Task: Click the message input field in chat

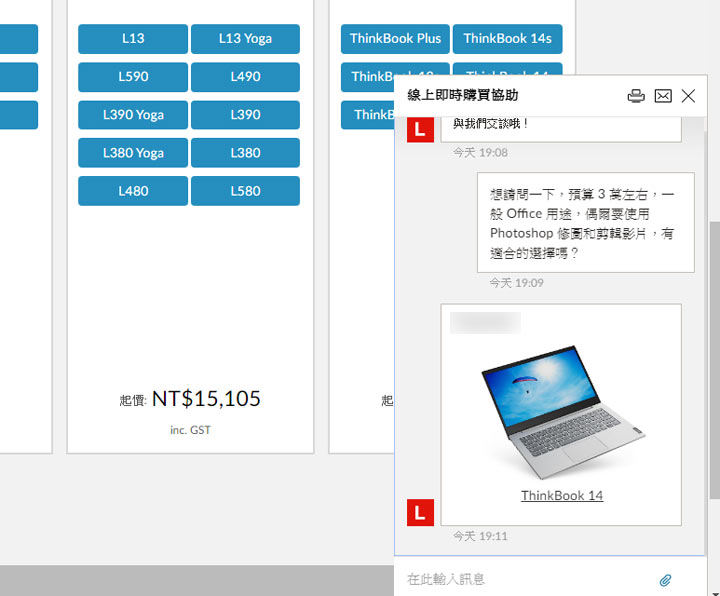Action: pos(528,579)
